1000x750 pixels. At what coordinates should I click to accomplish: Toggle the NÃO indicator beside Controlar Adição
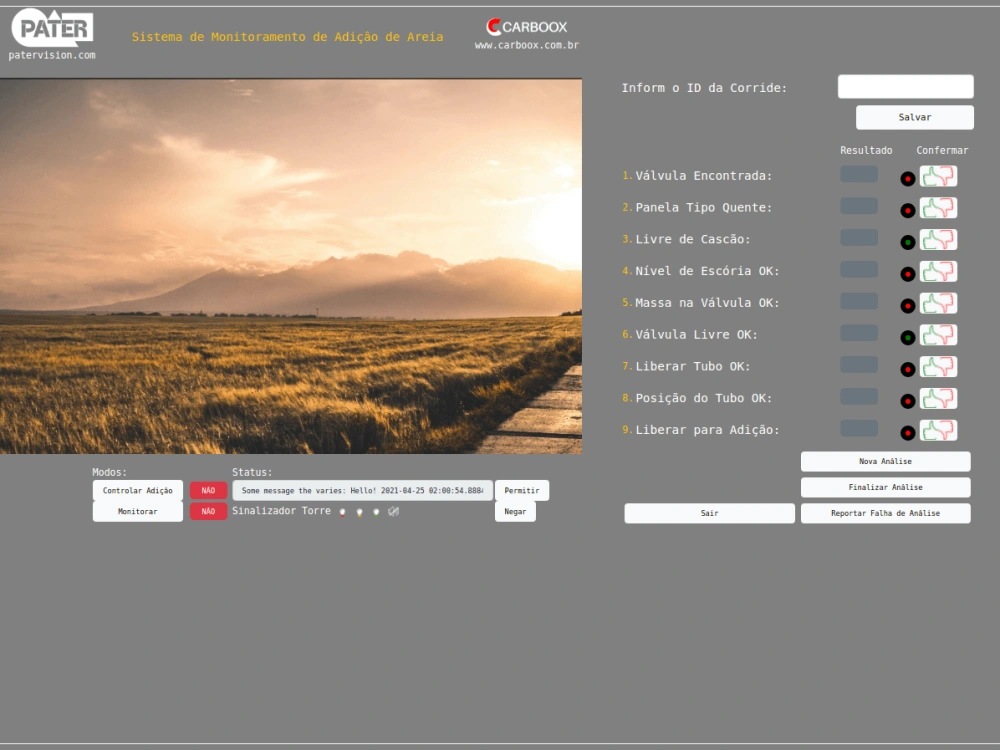(208, 490)
